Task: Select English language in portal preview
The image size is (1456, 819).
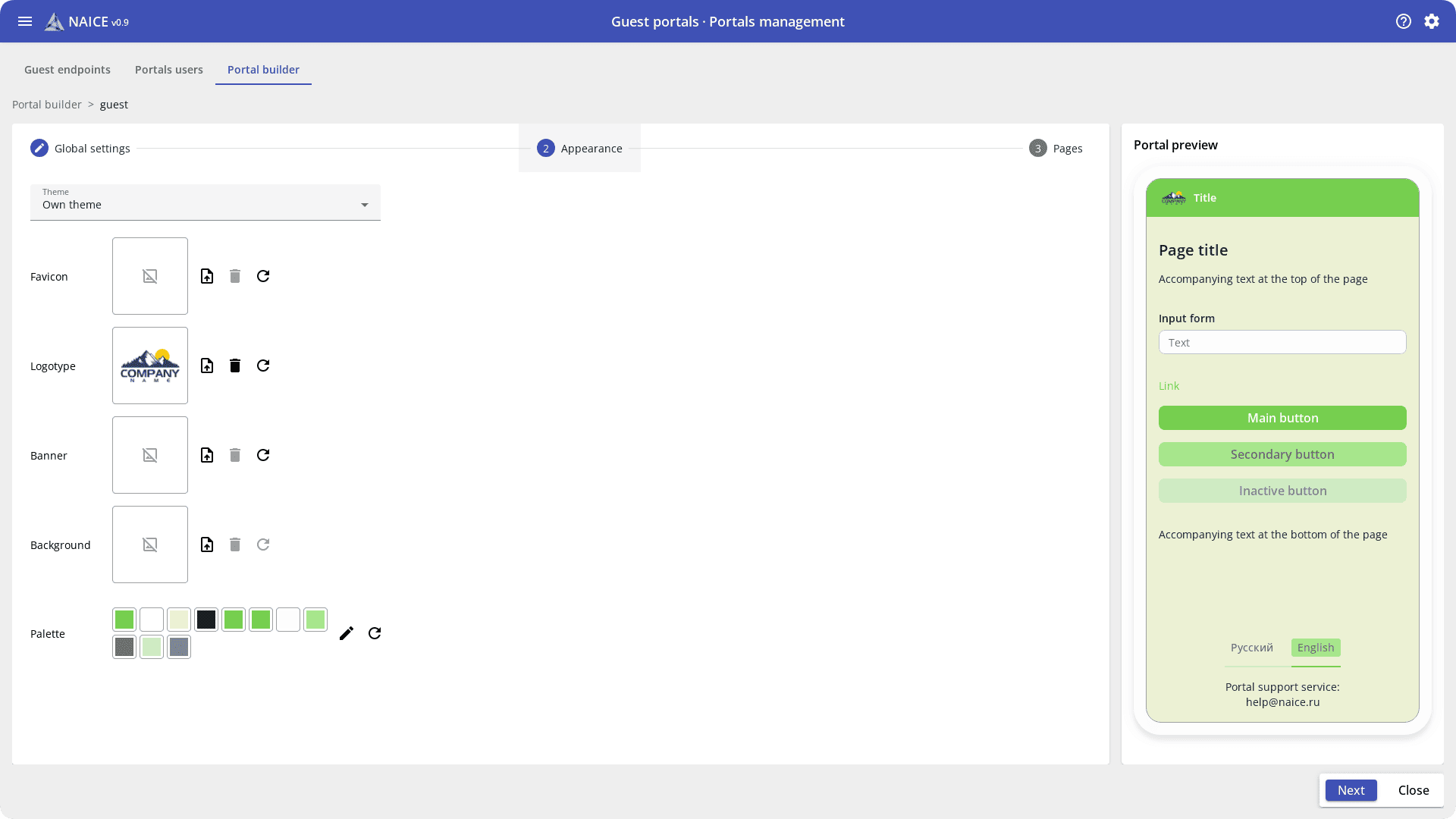Action: pyautogui.click(x=1316, y=648)
